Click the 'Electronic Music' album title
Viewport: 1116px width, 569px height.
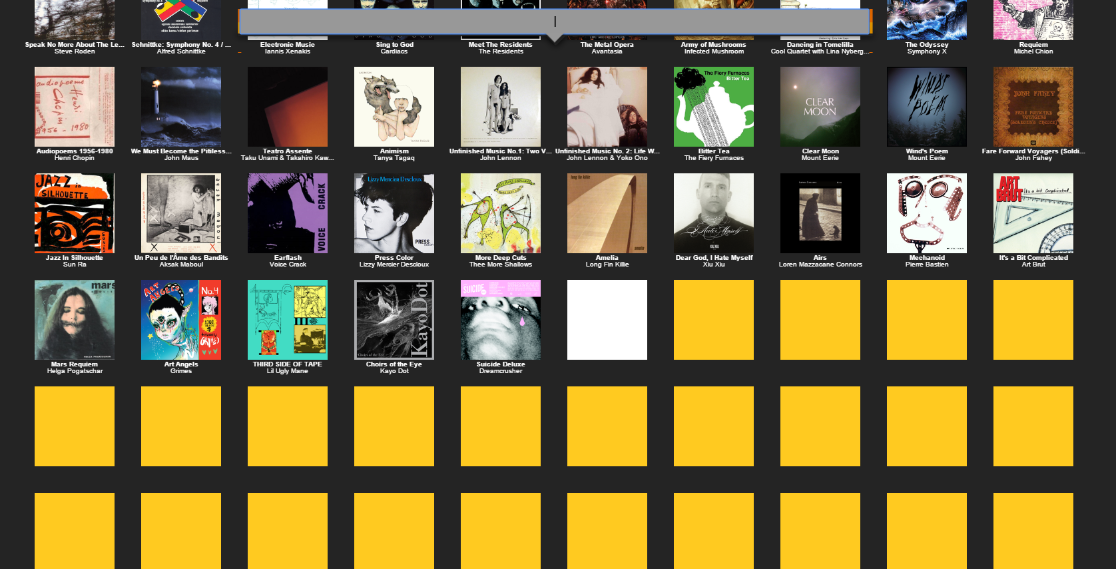(288, 44)
